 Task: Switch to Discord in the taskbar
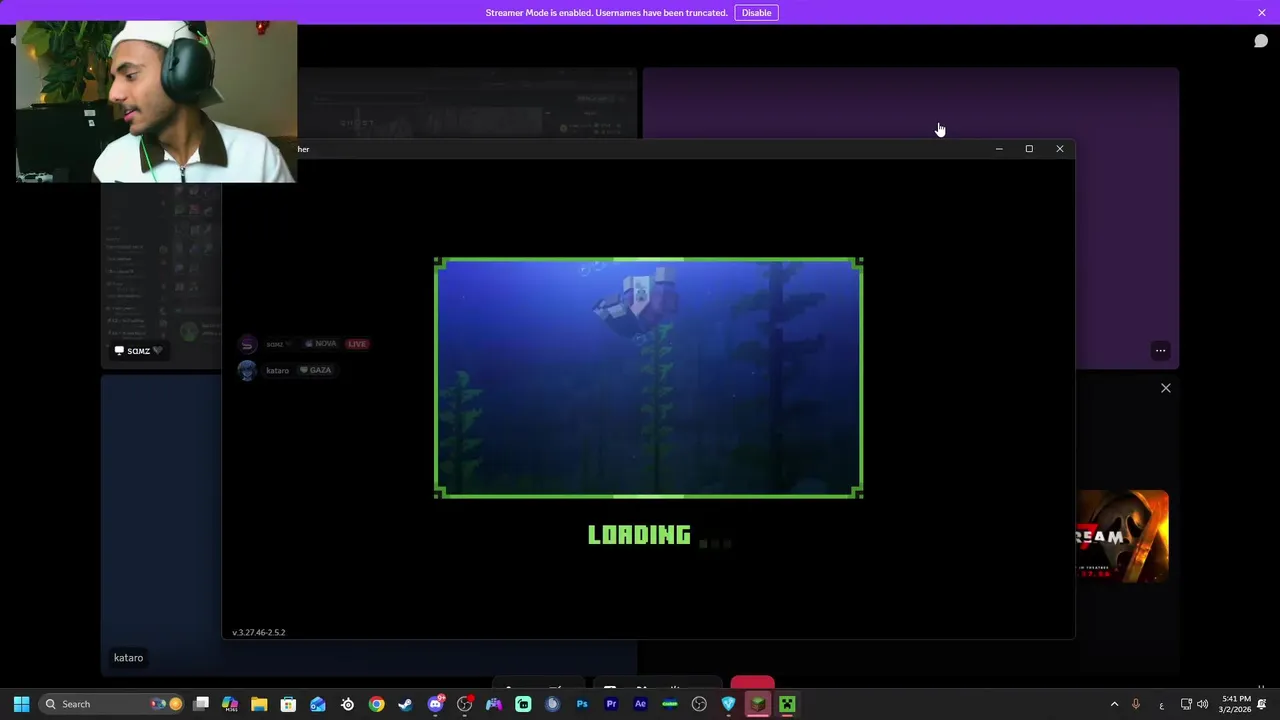tap(435, 704)
